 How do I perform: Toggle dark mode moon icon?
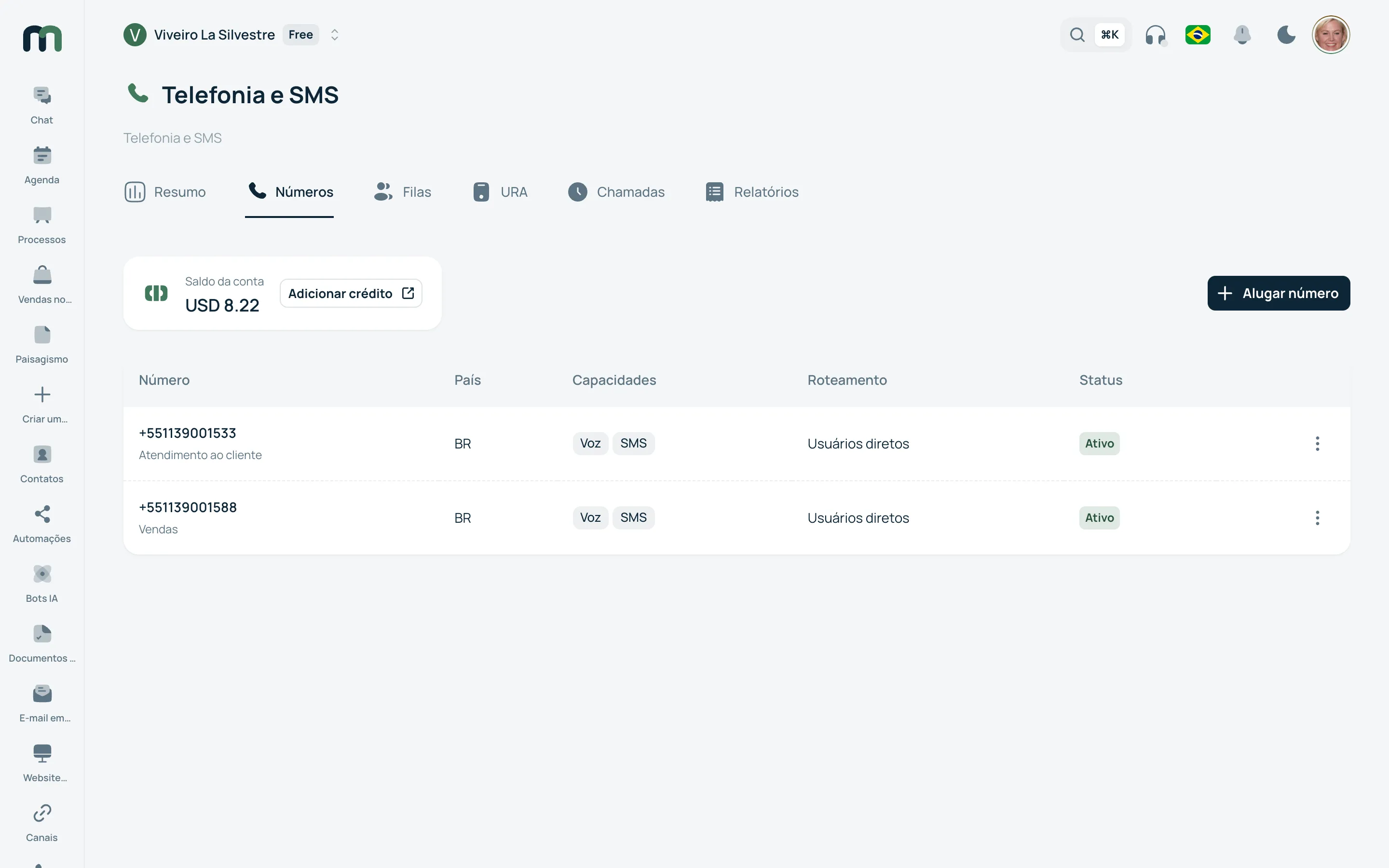(x=1286, y=35)
